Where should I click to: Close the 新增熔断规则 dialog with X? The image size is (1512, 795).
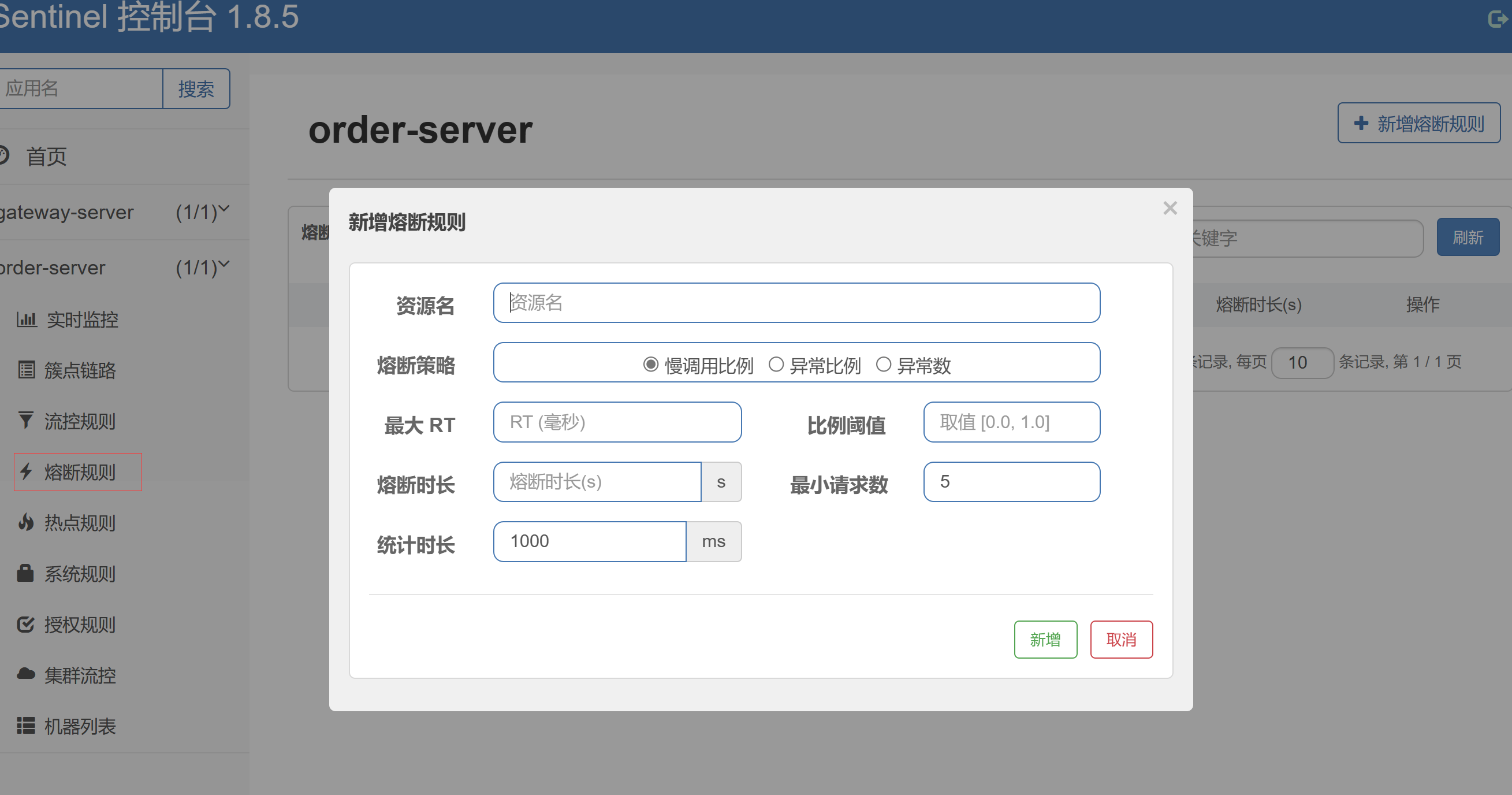[x=1170, y=208]
